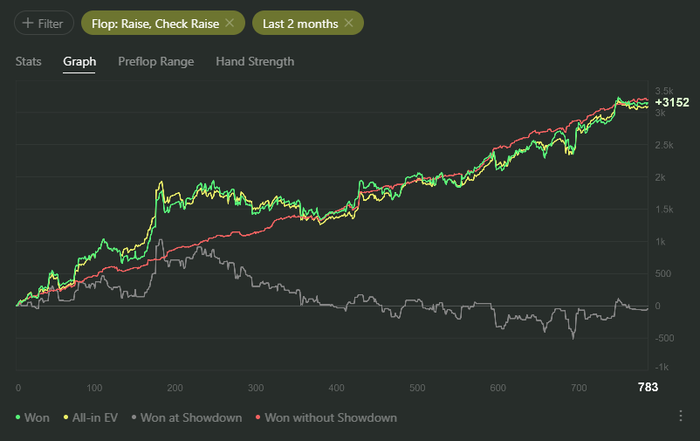The image size is (700, 441).
Task: Click the plus icon to add filter
Action: coord(26,22)
